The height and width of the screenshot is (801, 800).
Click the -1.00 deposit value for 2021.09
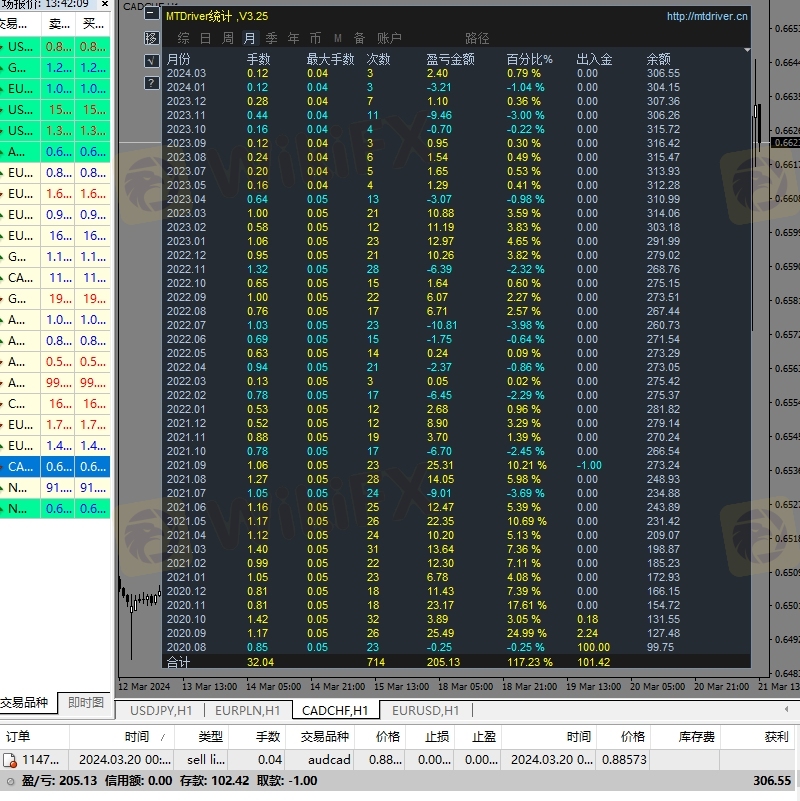coord(589,465)
